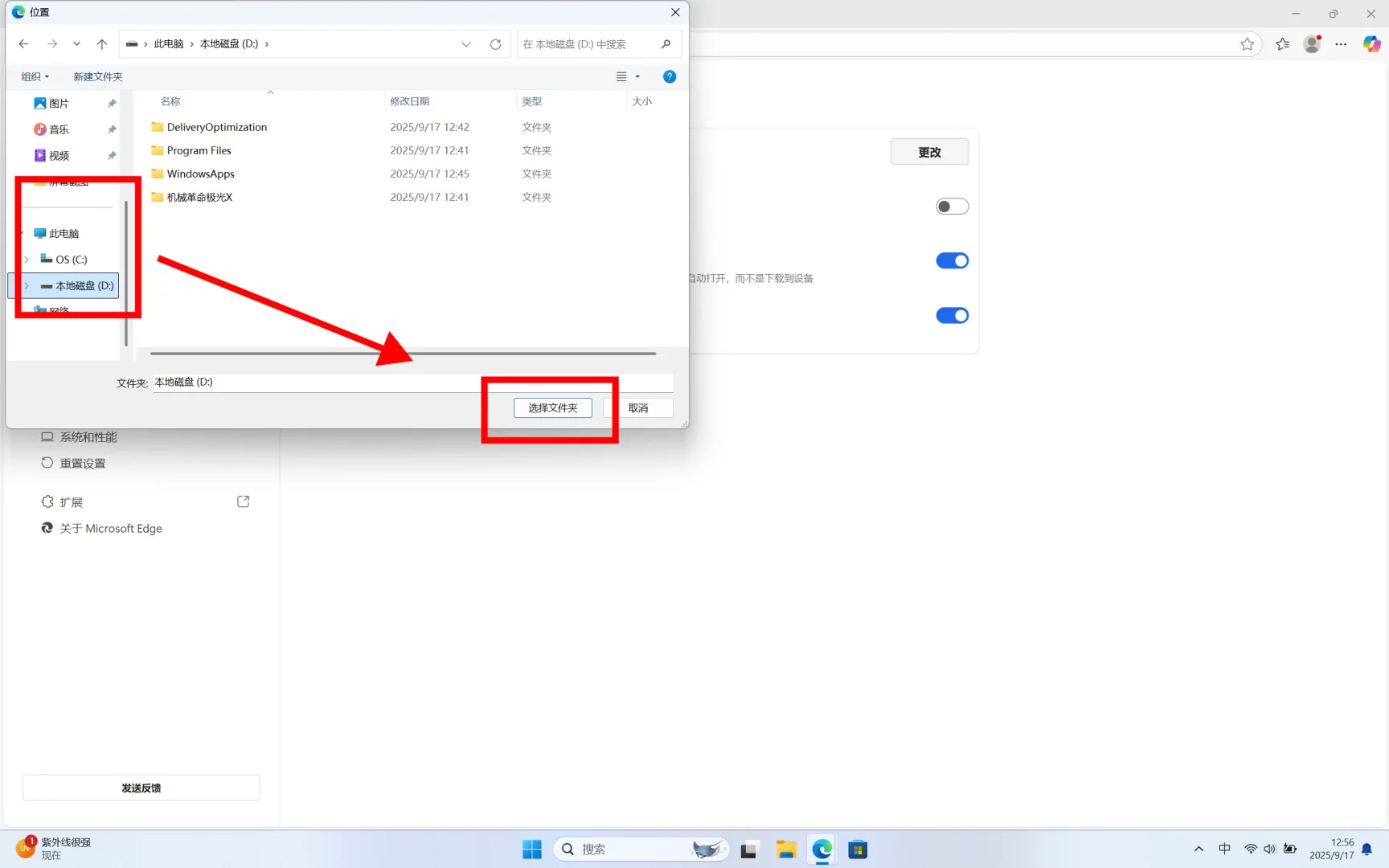
Task: Add this page to favorites star icon
Action: (x=1247, y=44)
